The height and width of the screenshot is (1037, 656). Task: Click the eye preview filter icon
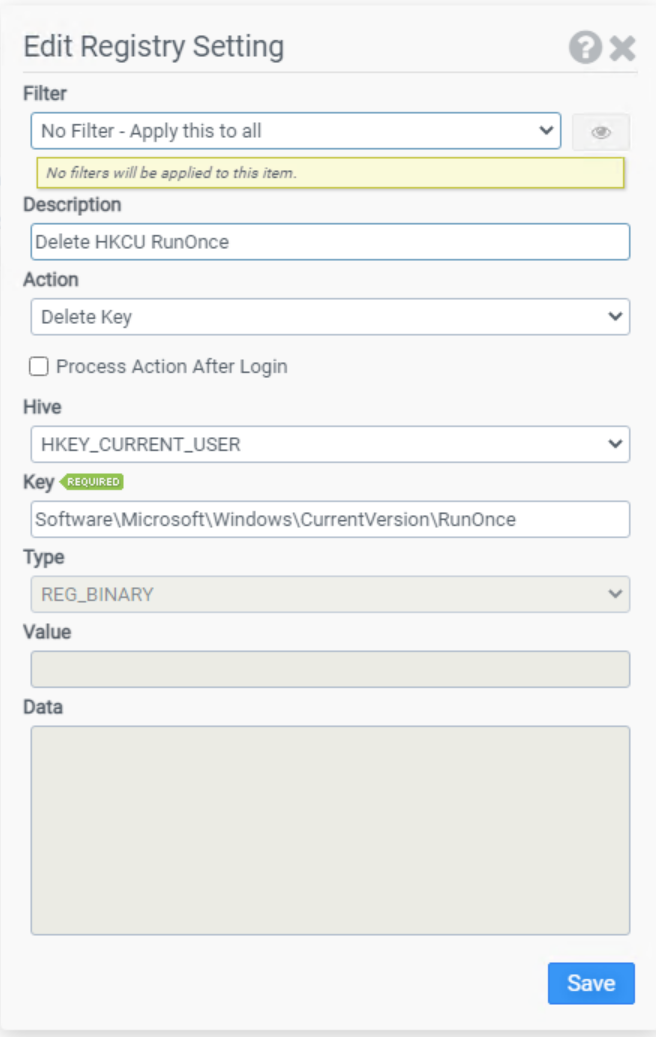point(600,132)
